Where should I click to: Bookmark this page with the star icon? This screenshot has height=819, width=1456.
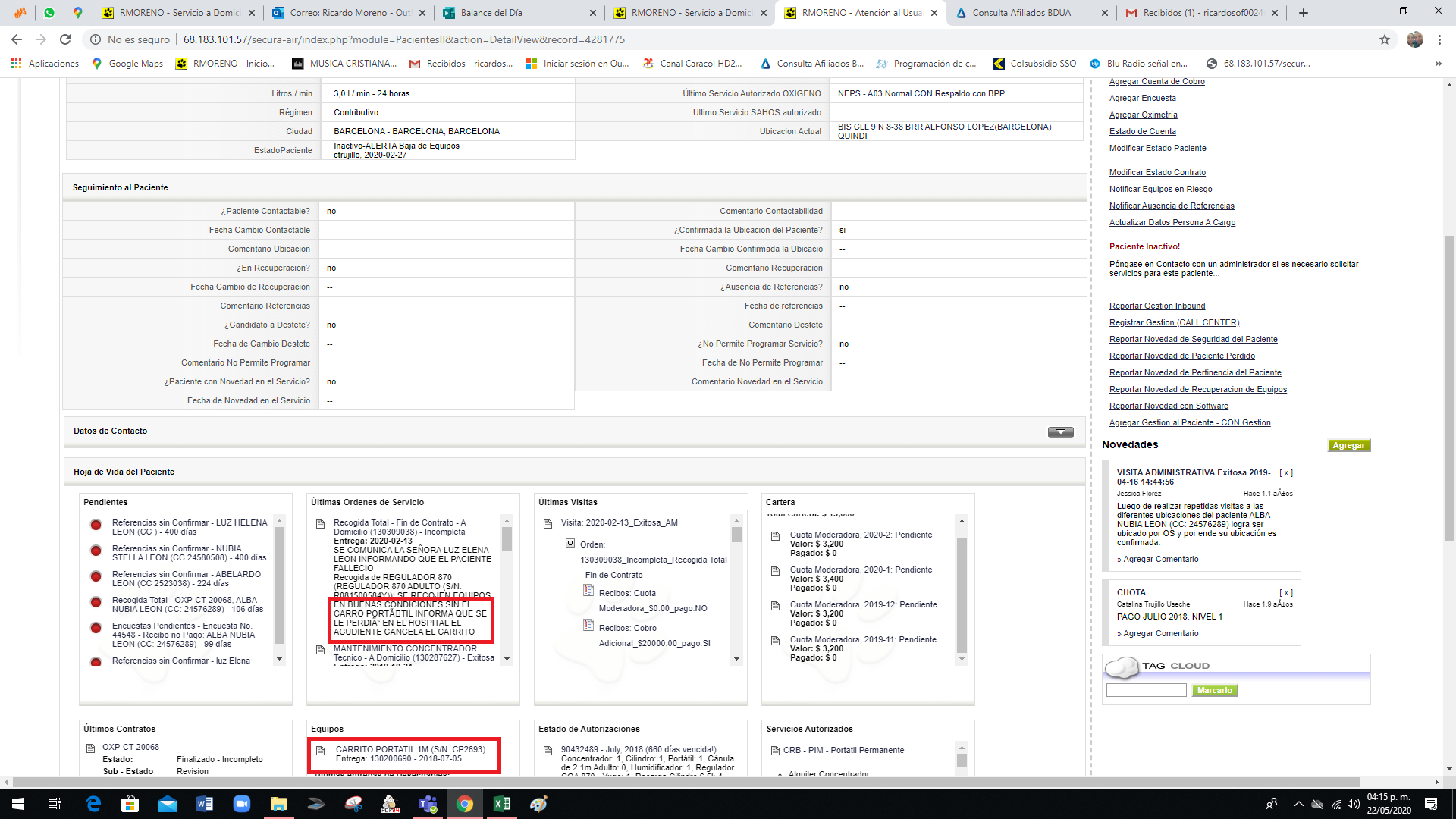coord(1385,39)
